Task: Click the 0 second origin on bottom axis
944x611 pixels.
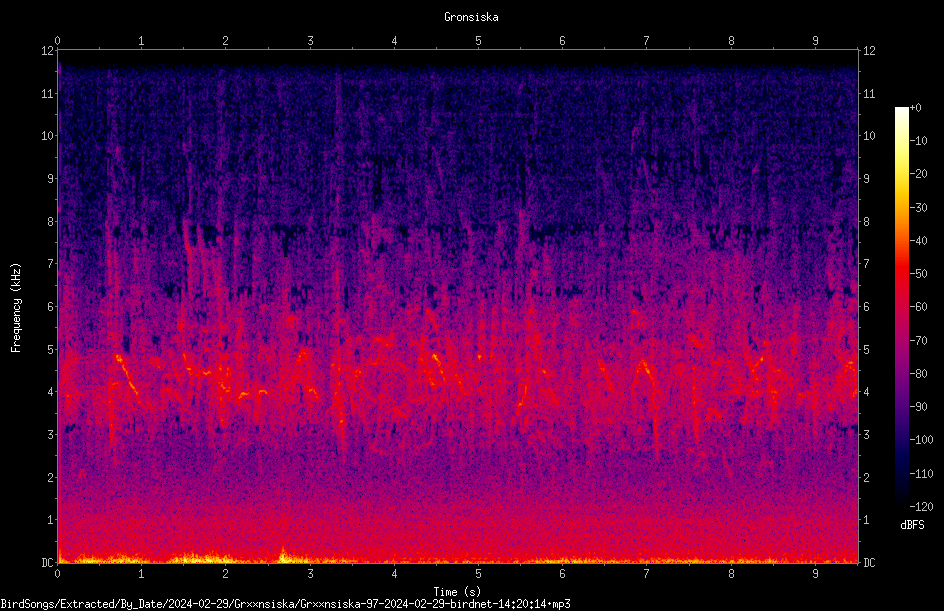Action: pos(57,574)
